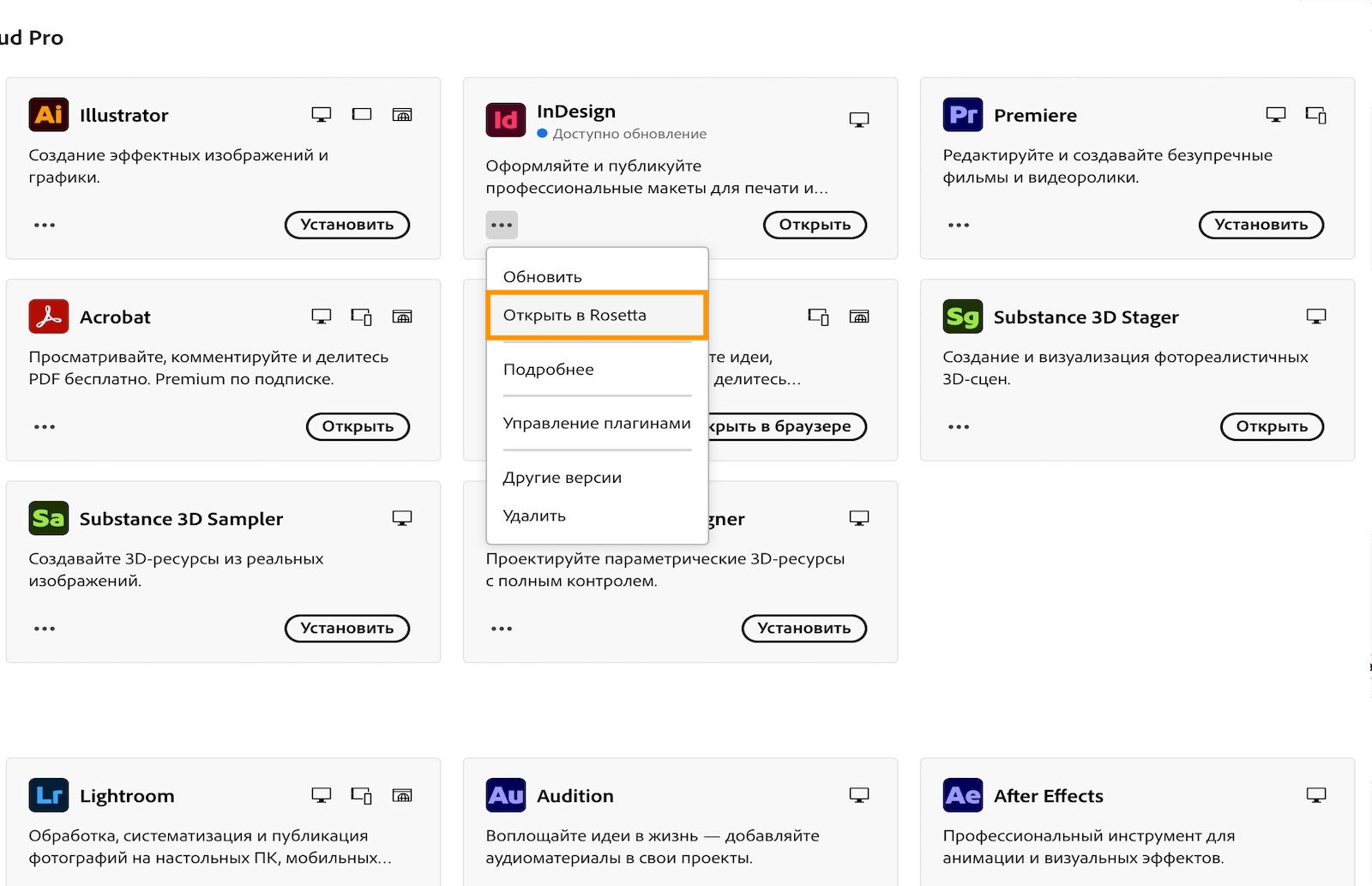Click the InDesign Id app icon
Viewport: 1372px width, 886px height.
coord(506,120)
